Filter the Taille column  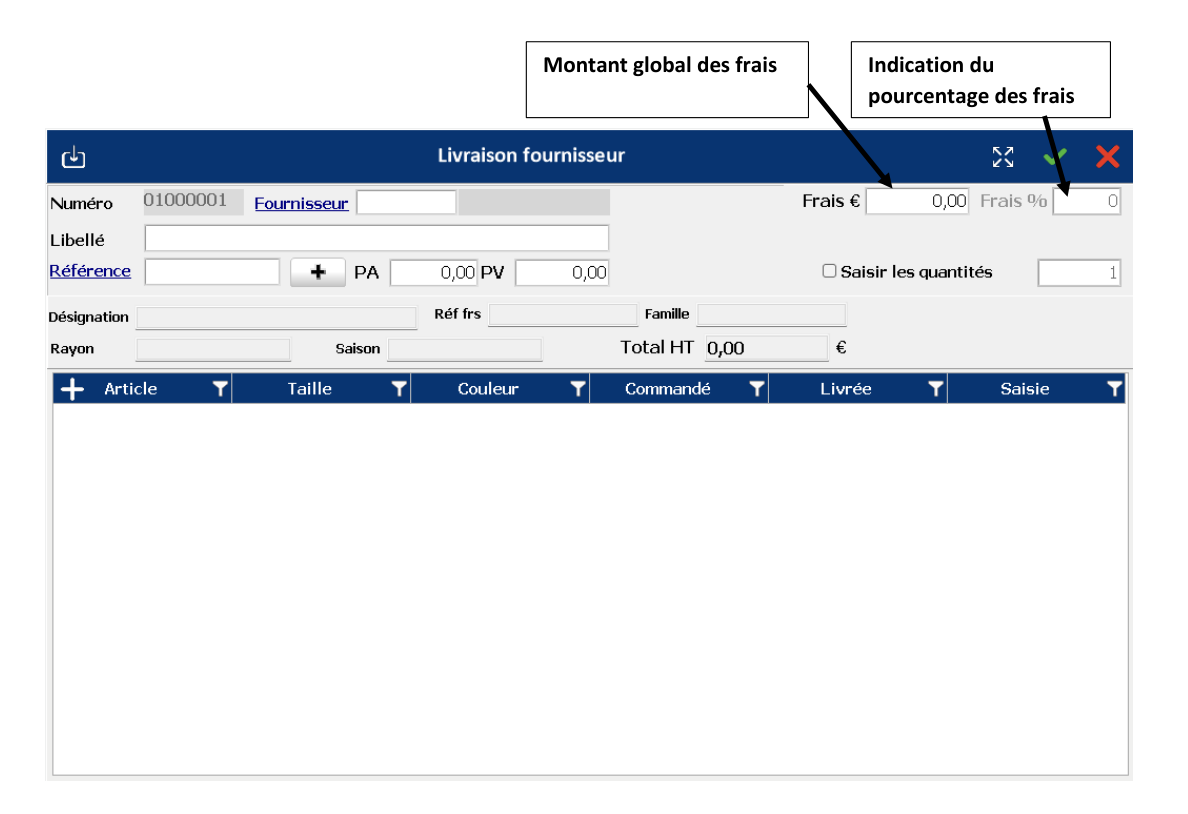click(x=399, y=389)
